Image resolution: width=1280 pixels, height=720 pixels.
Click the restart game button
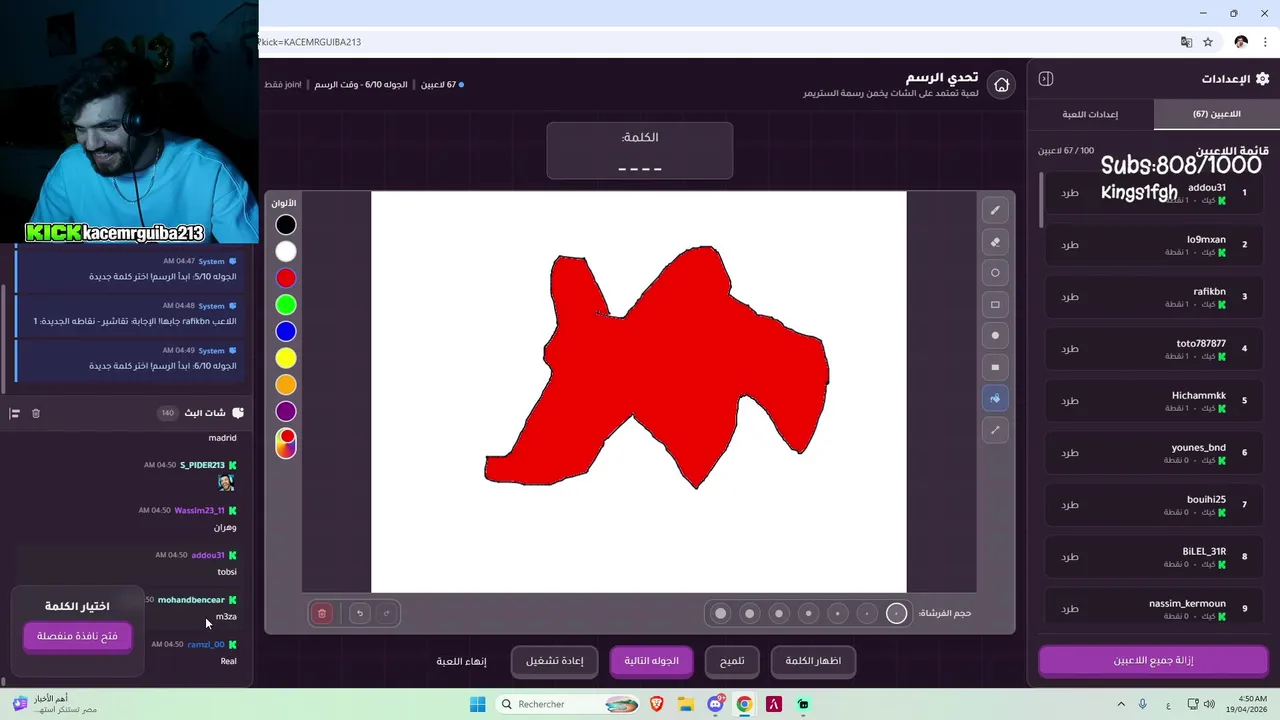[555, 661]
